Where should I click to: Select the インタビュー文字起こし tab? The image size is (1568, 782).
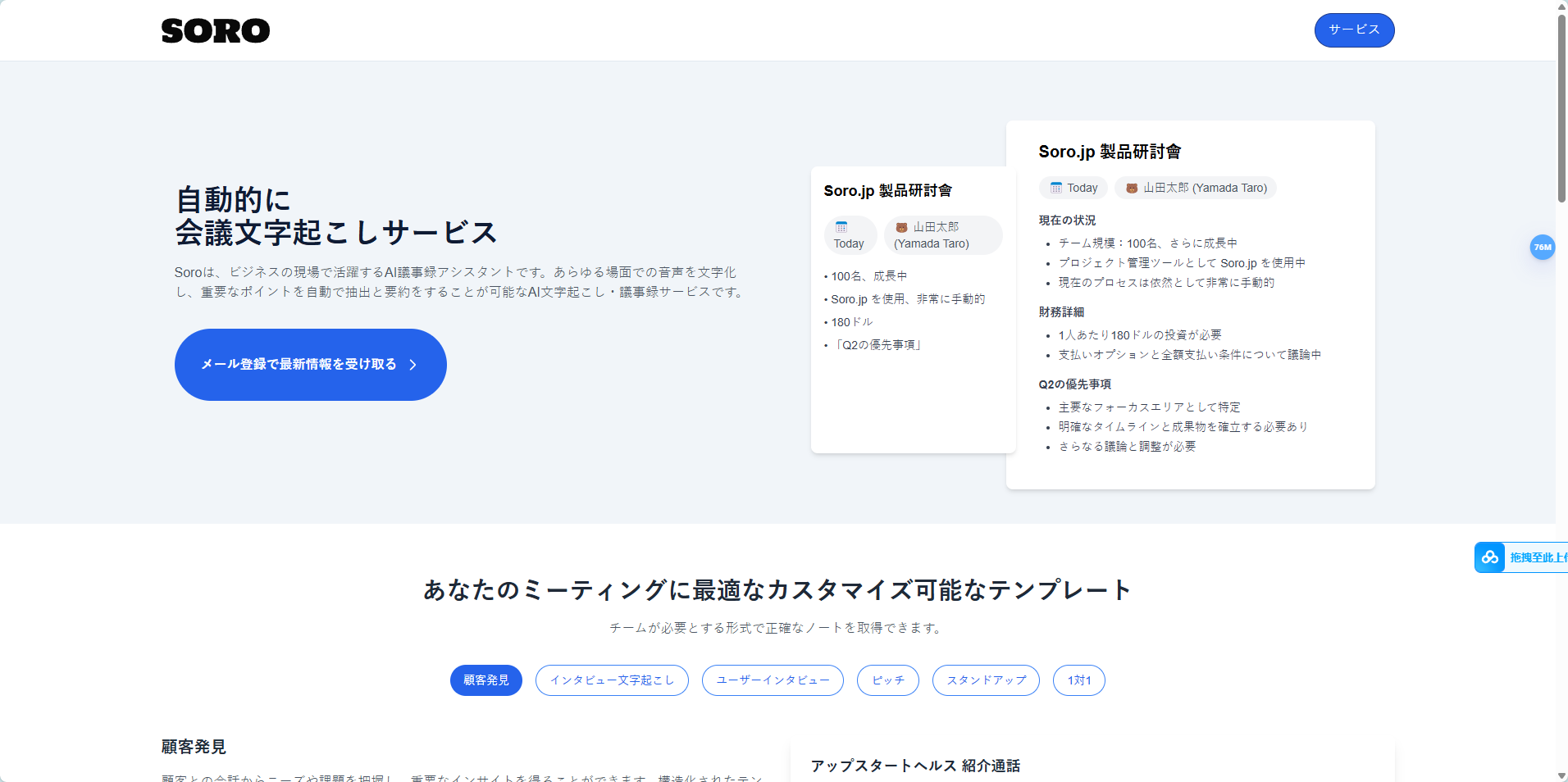click(x=612, y=680)
